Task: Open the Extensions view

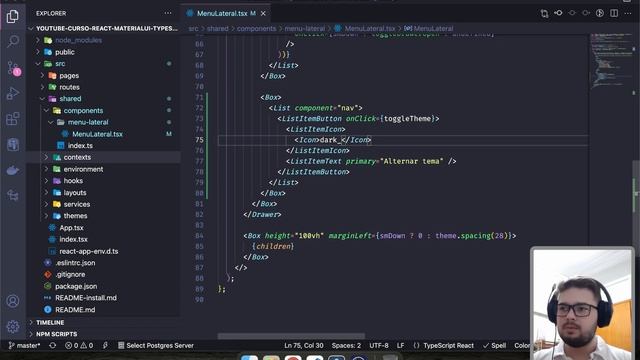Action: click(x=13, y=119)
